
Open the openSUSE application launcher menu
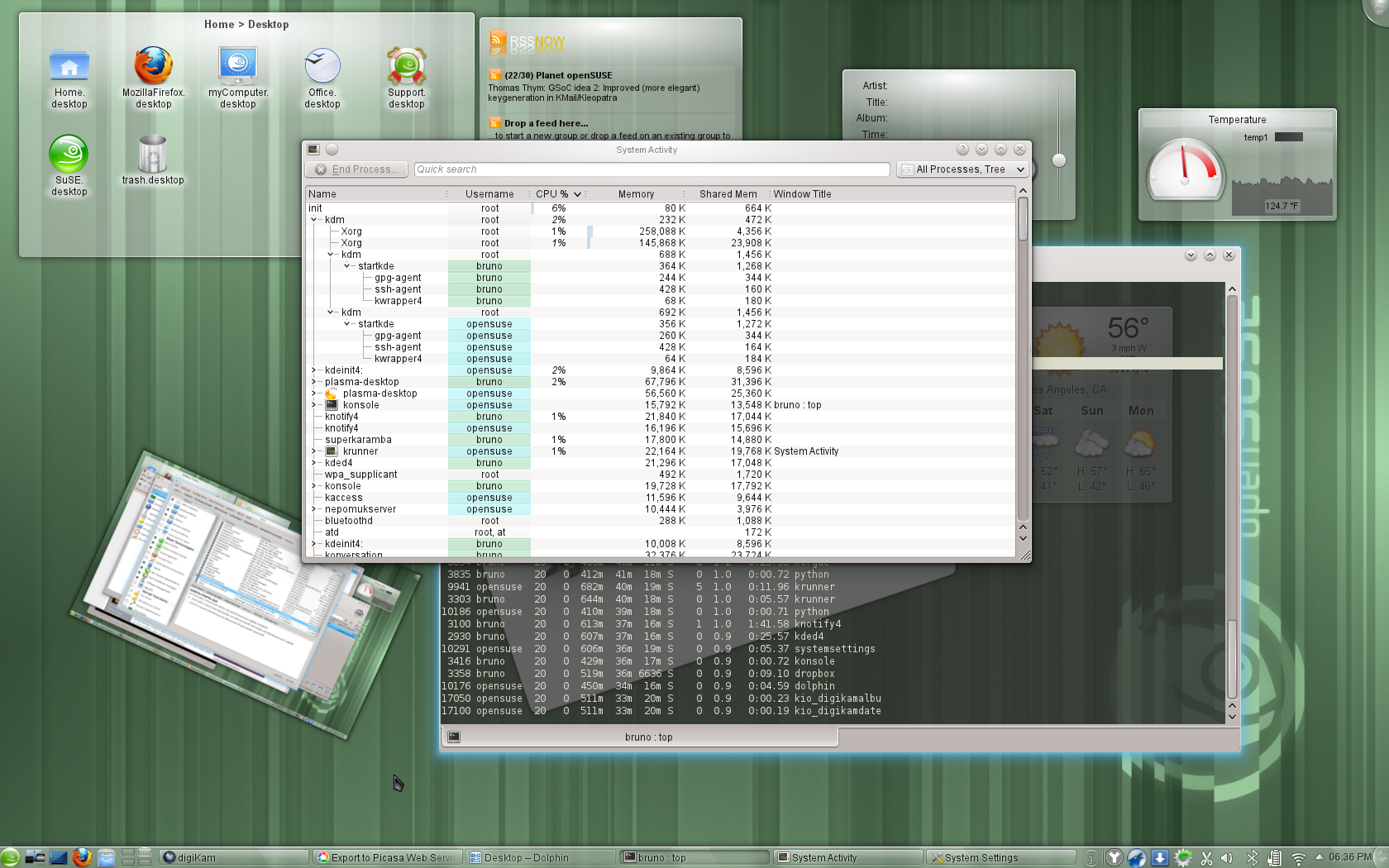(10, 857)
